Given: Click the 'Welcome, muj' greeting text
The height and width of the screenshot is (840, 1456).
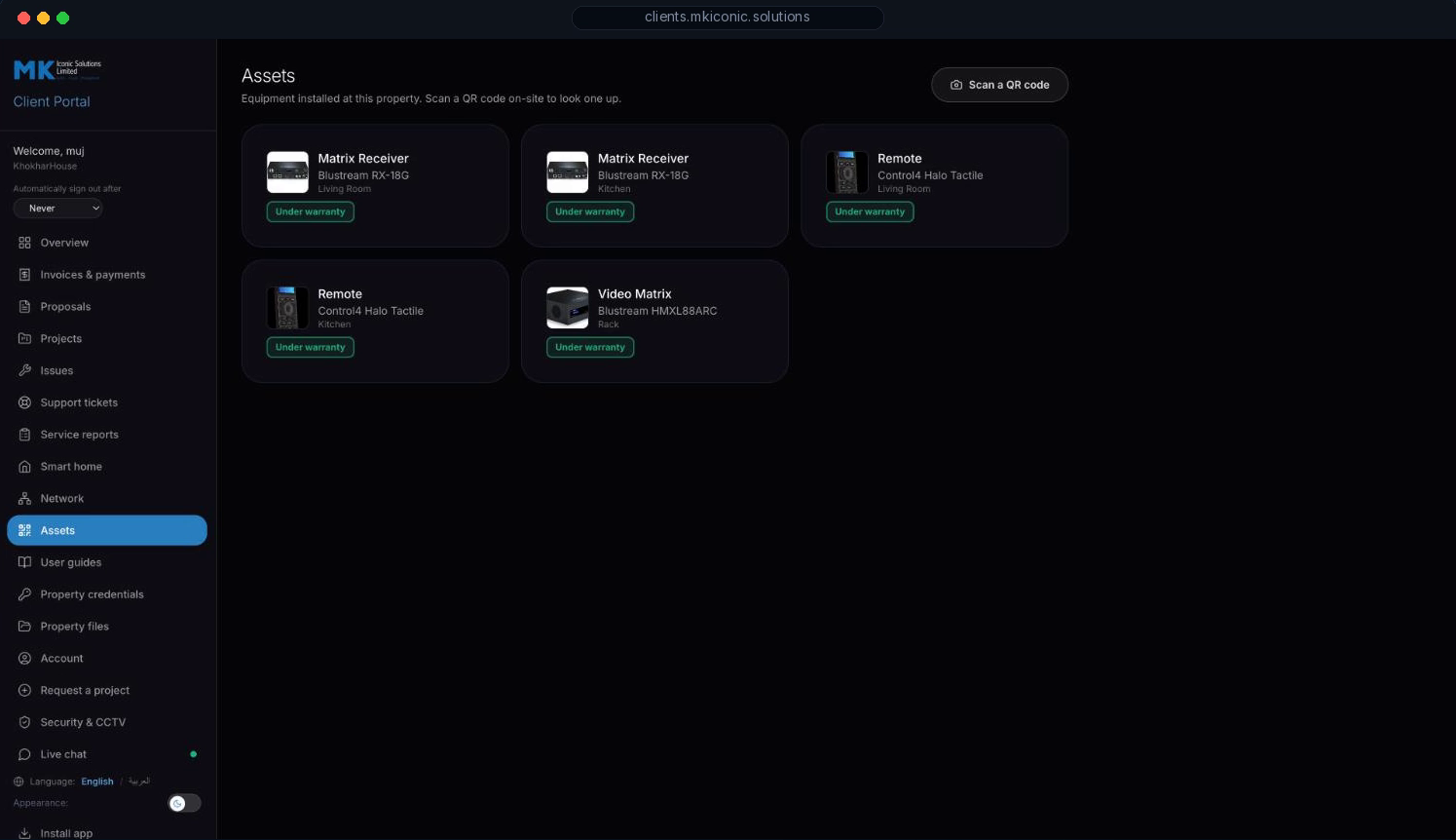Looking at the screenshot, I should click(49, 151).
